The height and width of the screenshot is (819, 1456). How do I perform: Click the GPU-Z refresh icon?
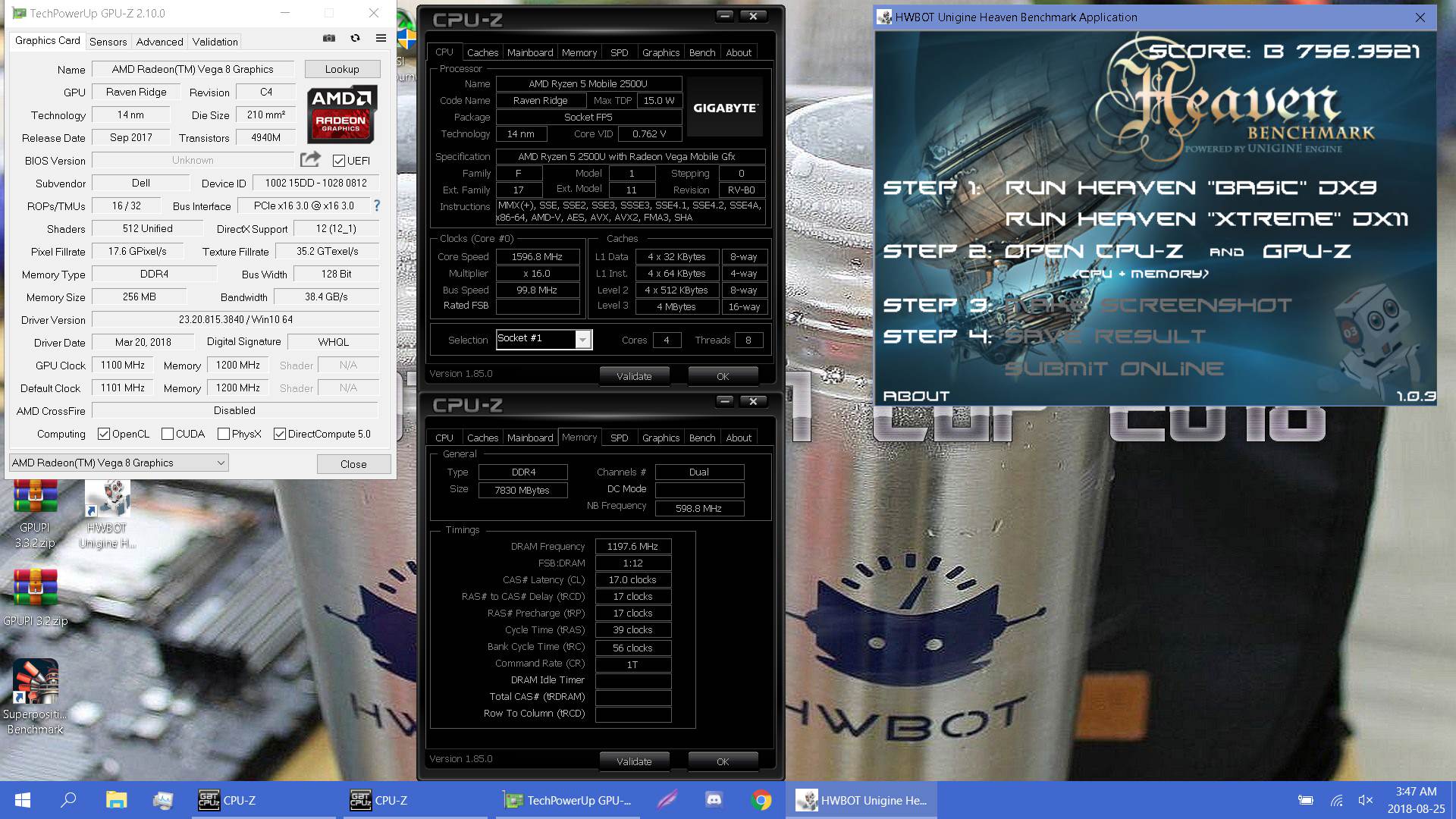point(355,38)
